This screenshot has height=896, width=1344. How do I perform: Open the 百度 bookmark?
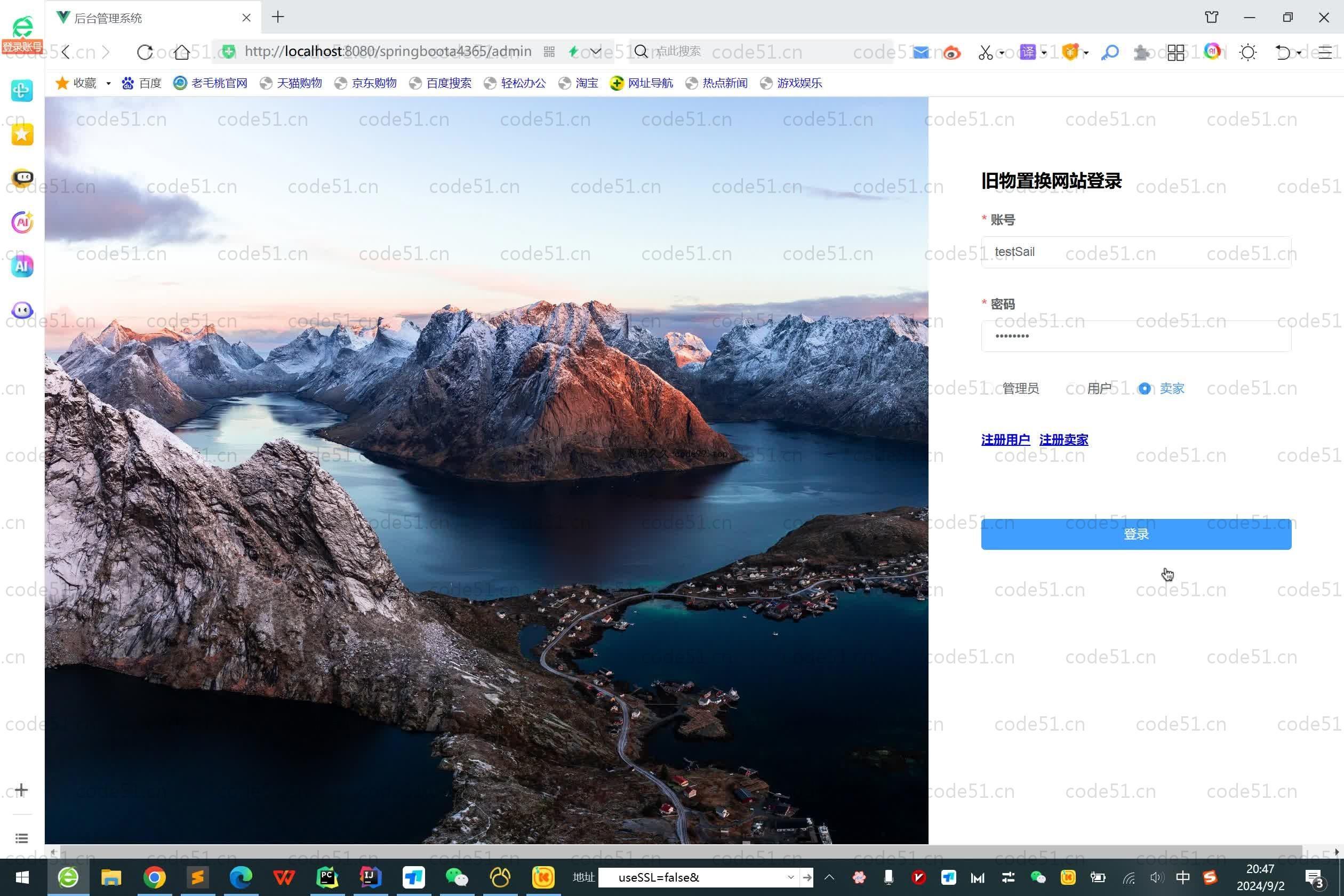[142, 83]
